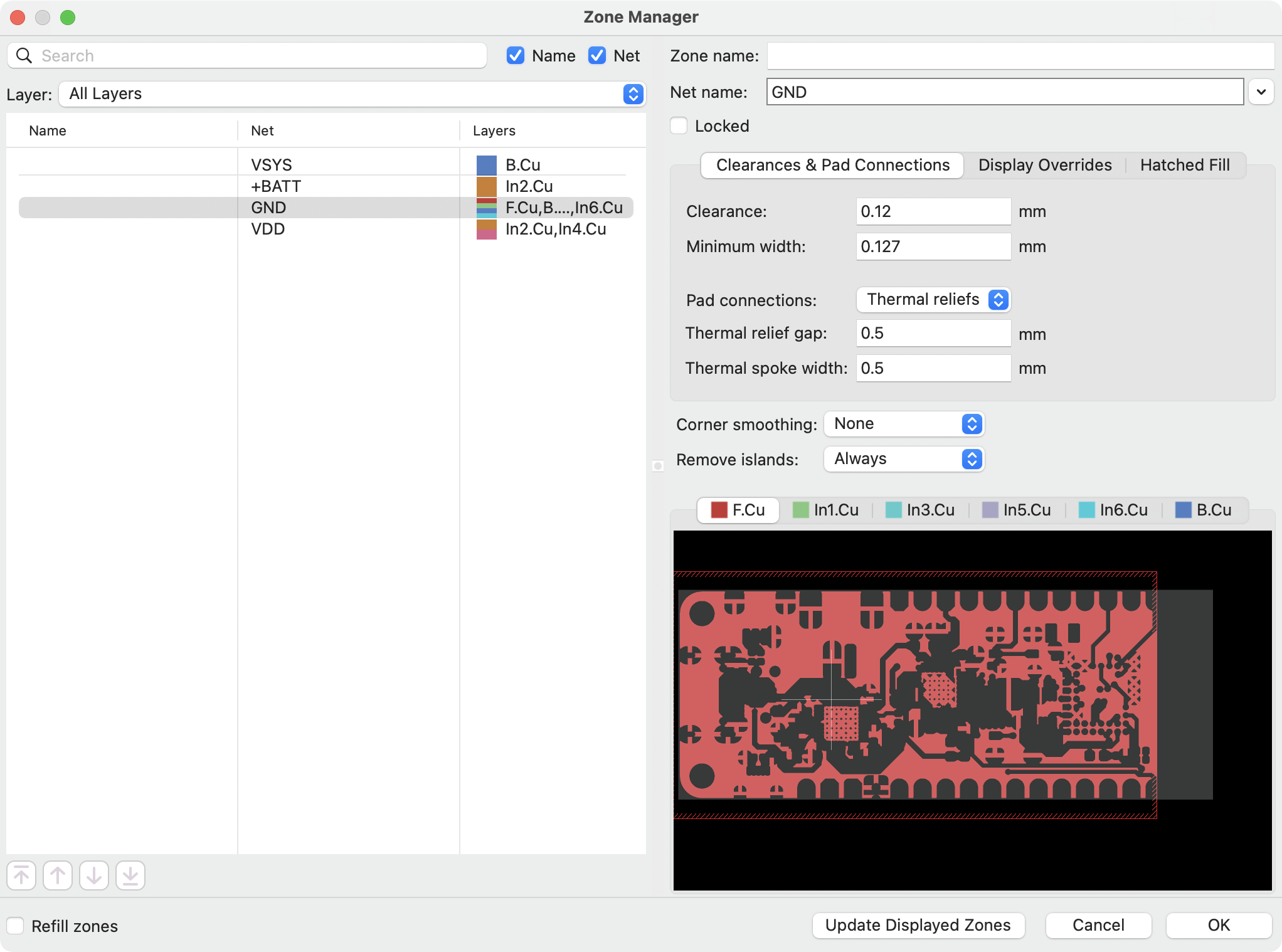Toggle the Net filter checkbox
The image size is (1282, 952).
coord(597,56)
